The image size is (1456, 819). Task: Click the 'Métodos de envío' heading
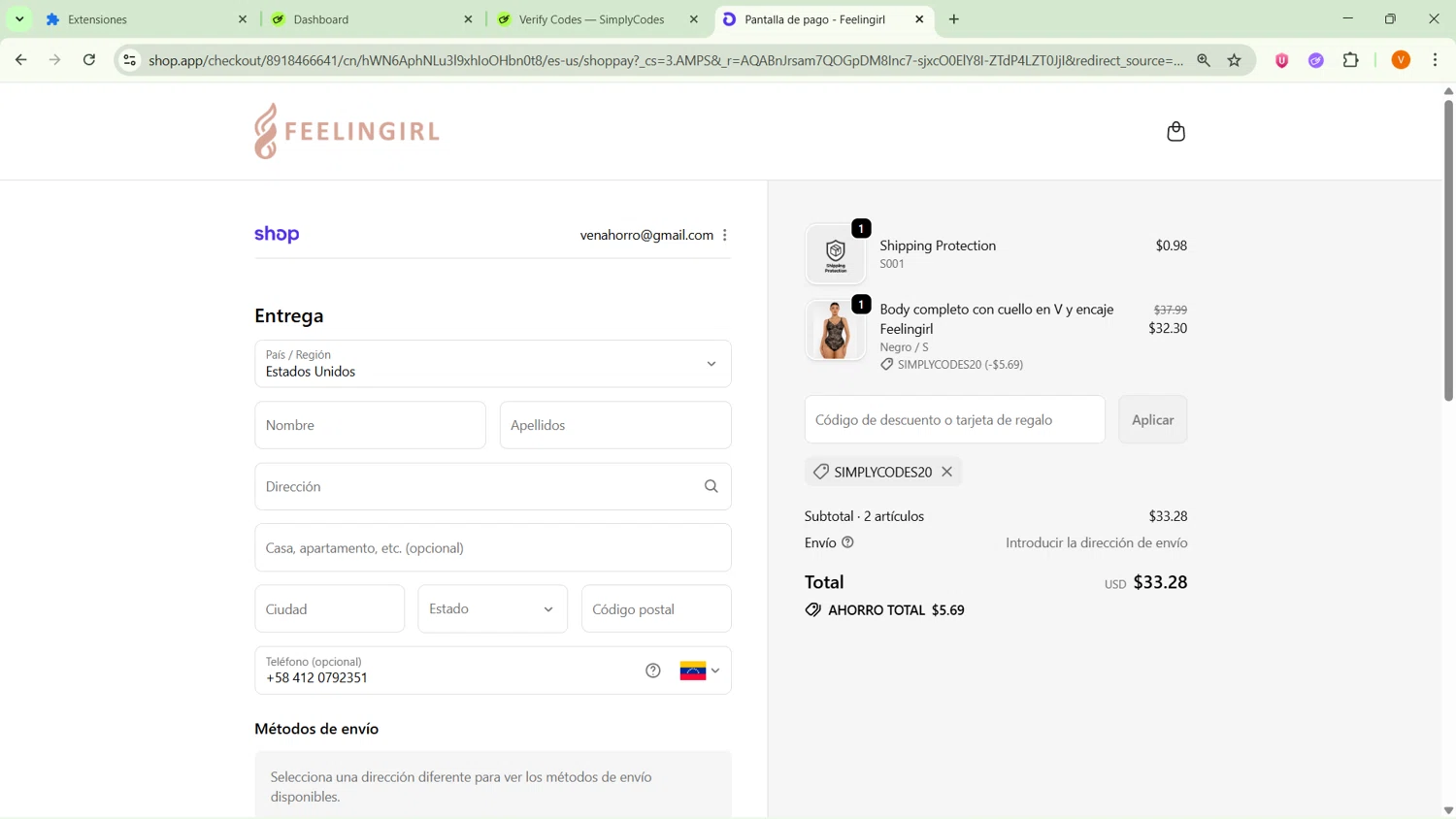[x=316, y=729]
